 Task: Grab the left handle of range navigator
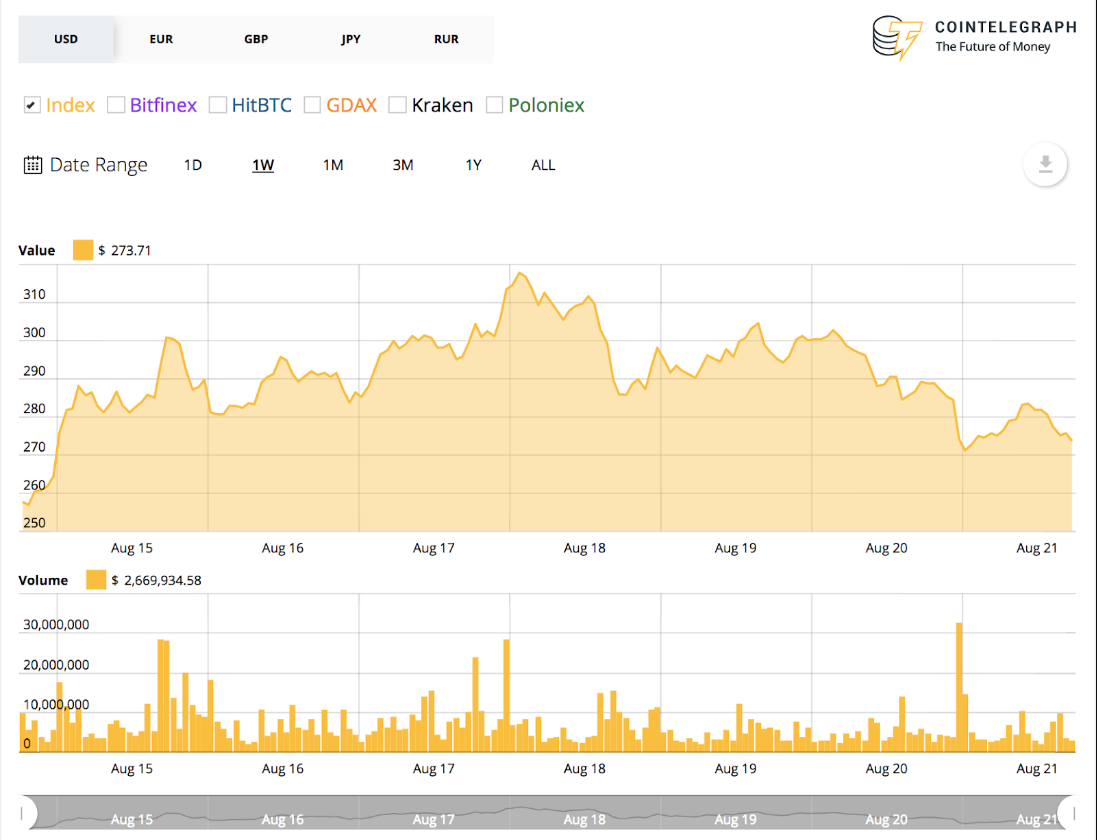point(22,813)
